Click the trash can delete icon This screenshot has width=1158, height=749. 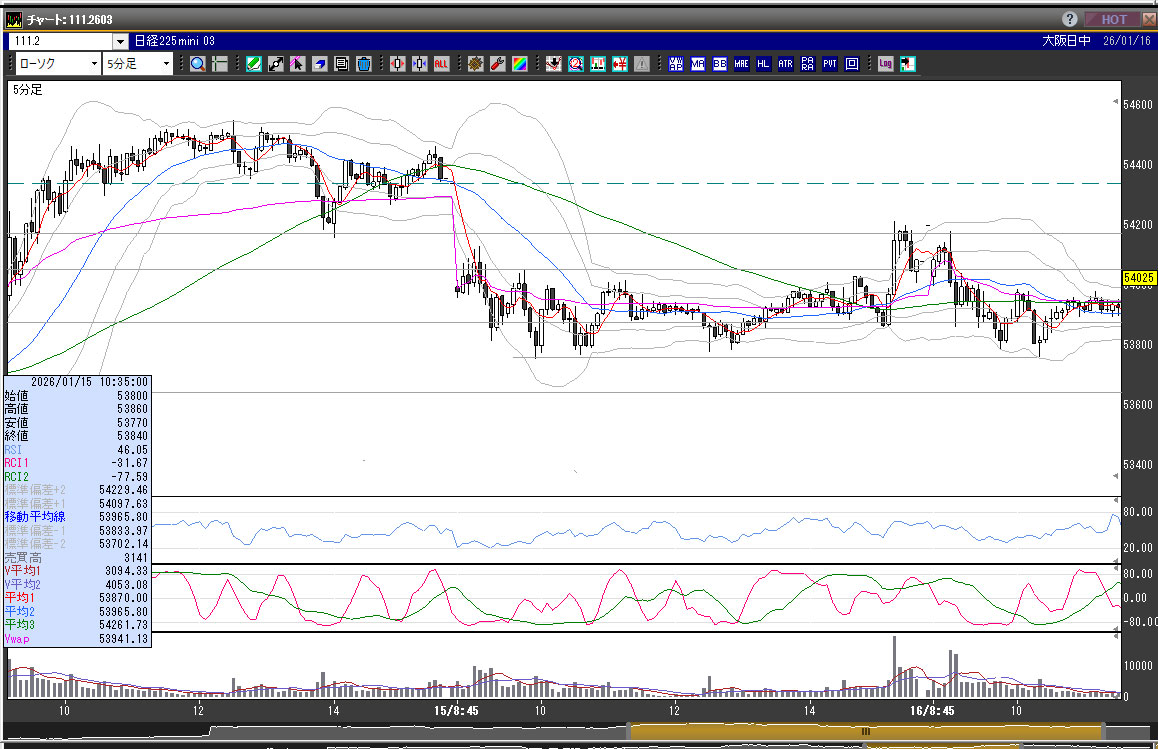click(363, 64)
